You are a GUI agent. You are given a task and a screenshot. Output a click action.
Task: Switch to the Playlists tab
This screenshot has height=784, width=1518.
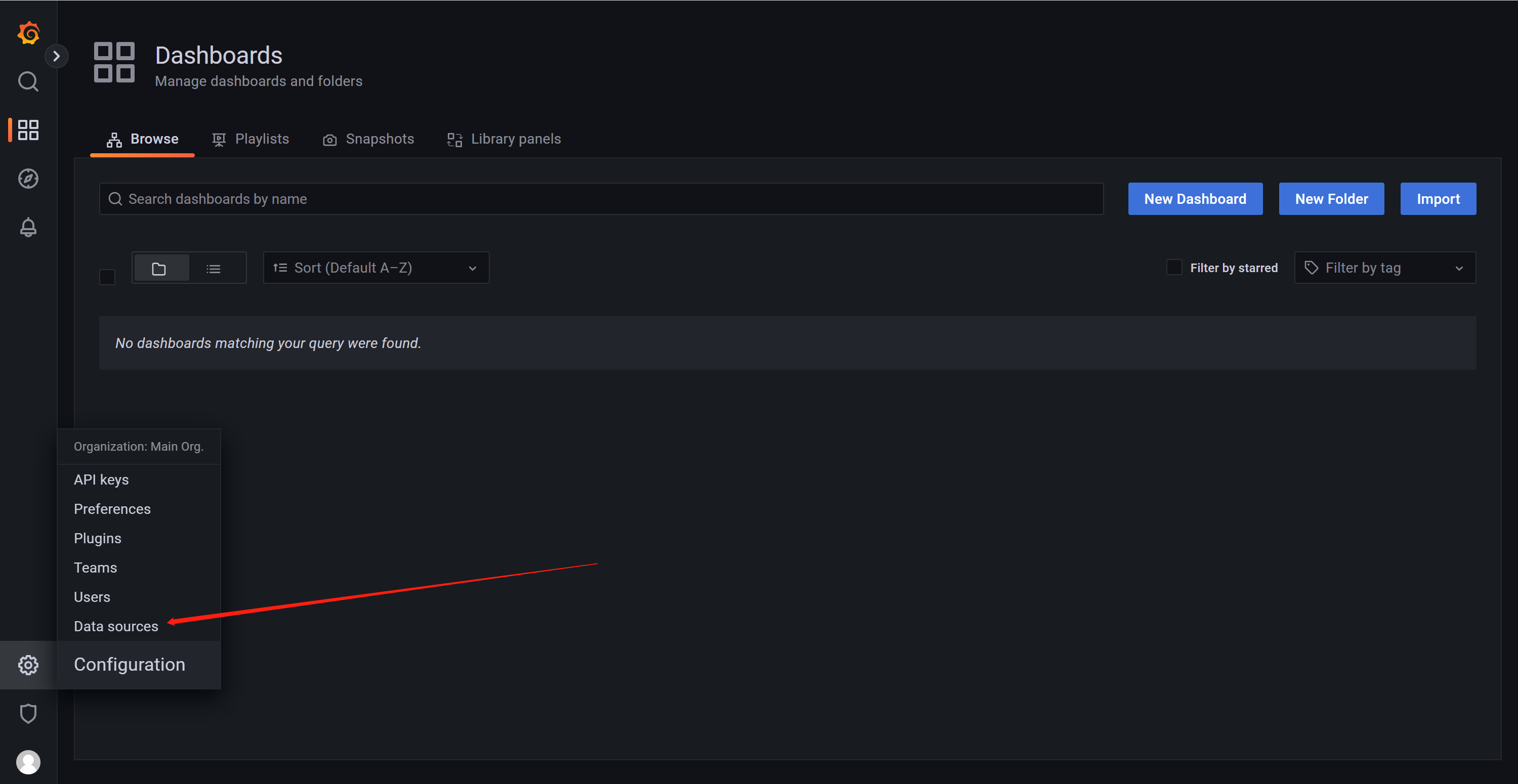click(250, 139)
